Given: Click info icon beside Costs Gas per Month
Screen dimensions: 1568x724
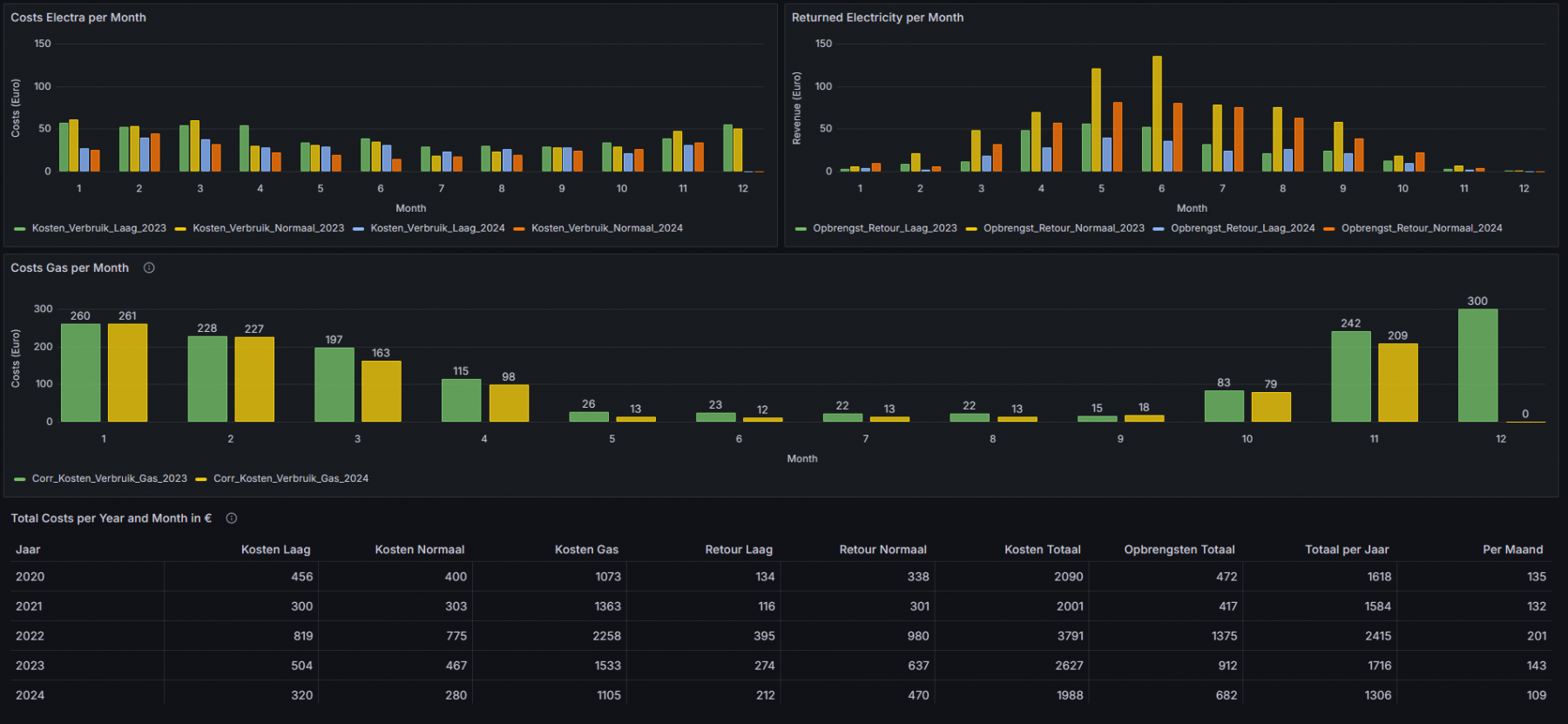Looking at the screenshot, I should click(x=149, y=268).
